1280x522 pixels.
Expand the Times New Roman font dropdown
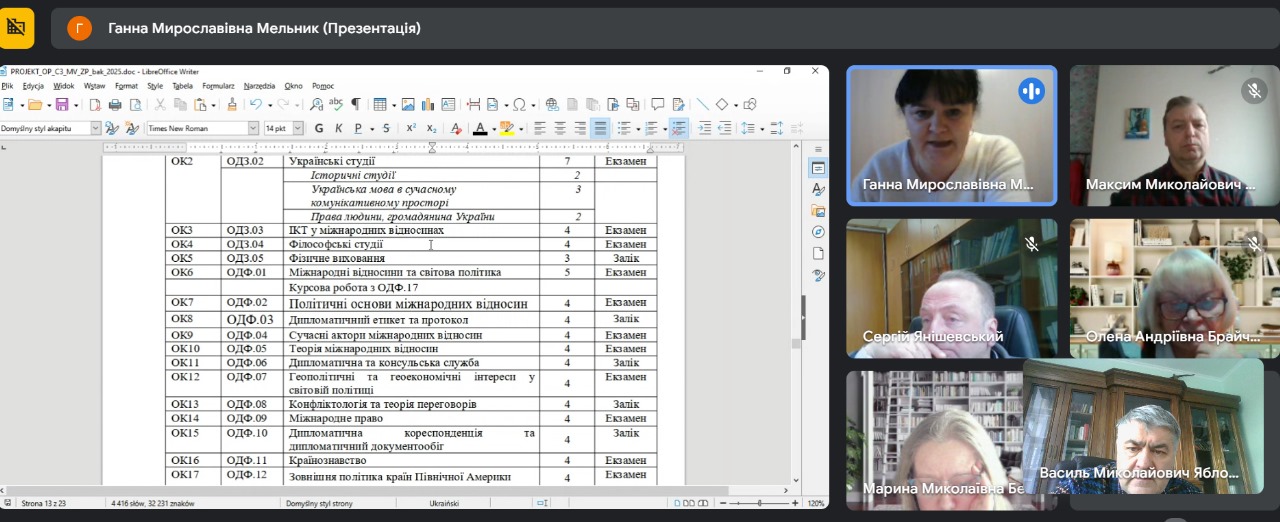[x=253, y=128]
